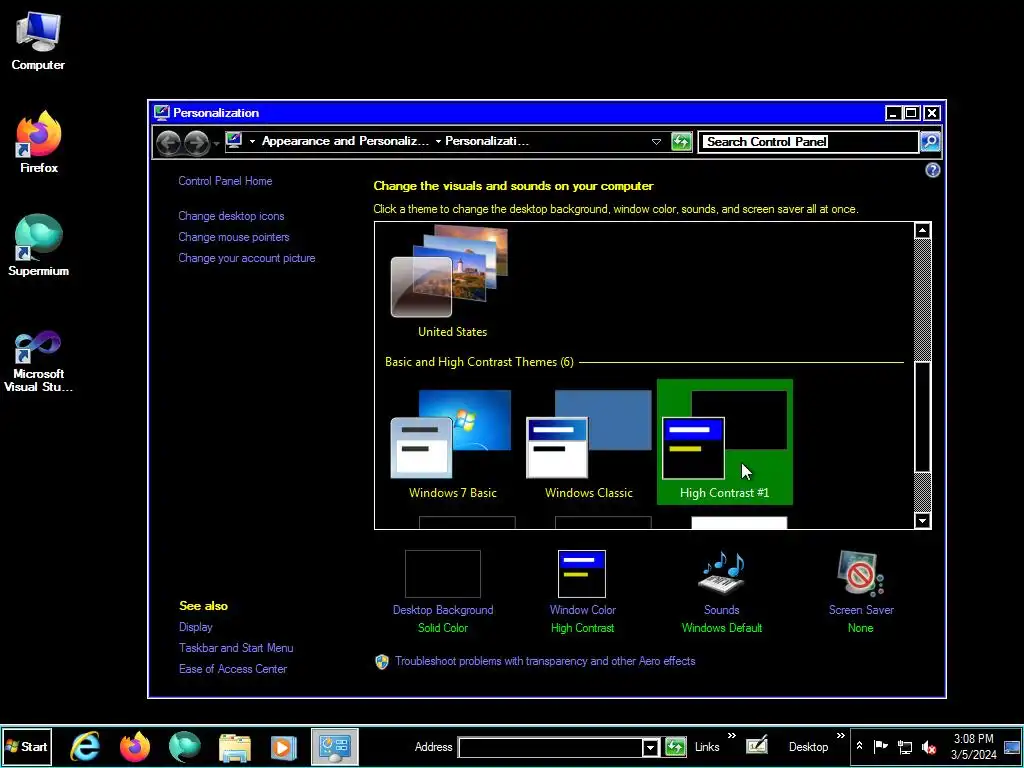Open network tray icon
The width and height of the screenshot is (1024, 768).
(904, 747)
